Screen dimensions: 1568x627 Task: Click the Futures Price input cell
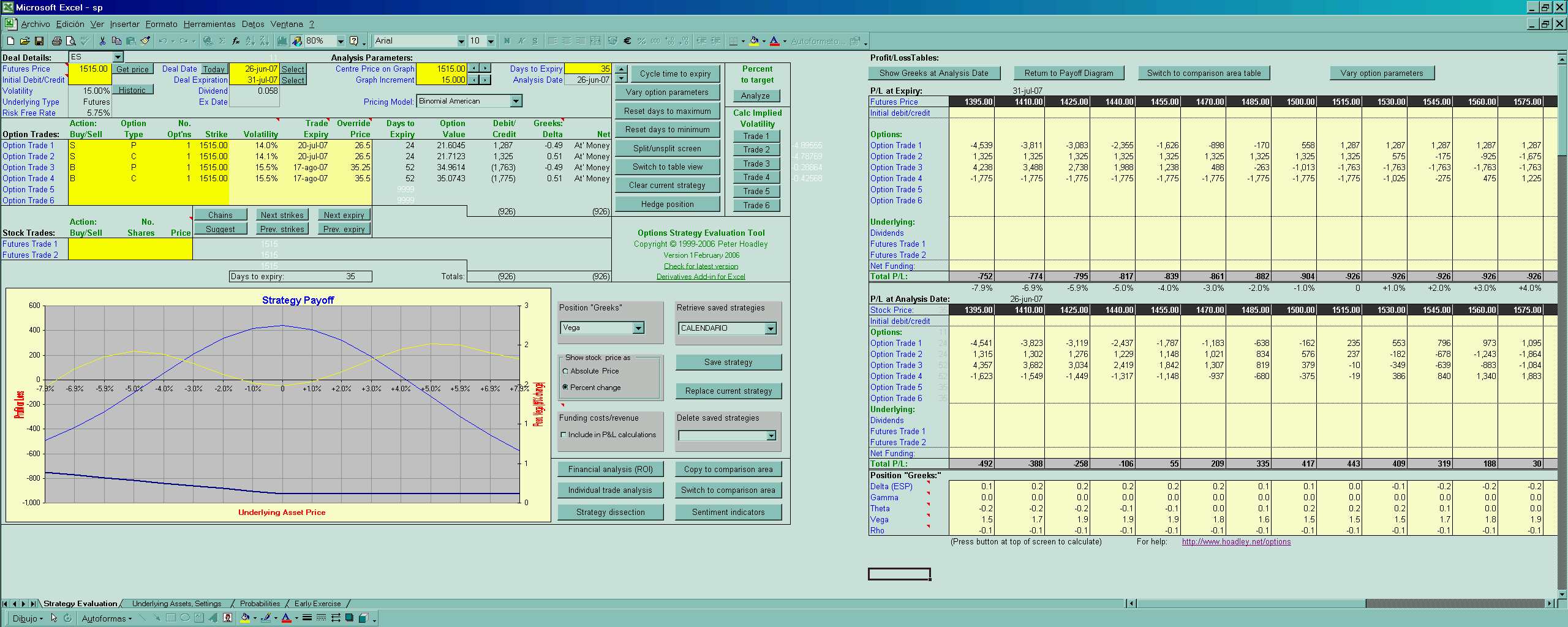pos(89,69)
